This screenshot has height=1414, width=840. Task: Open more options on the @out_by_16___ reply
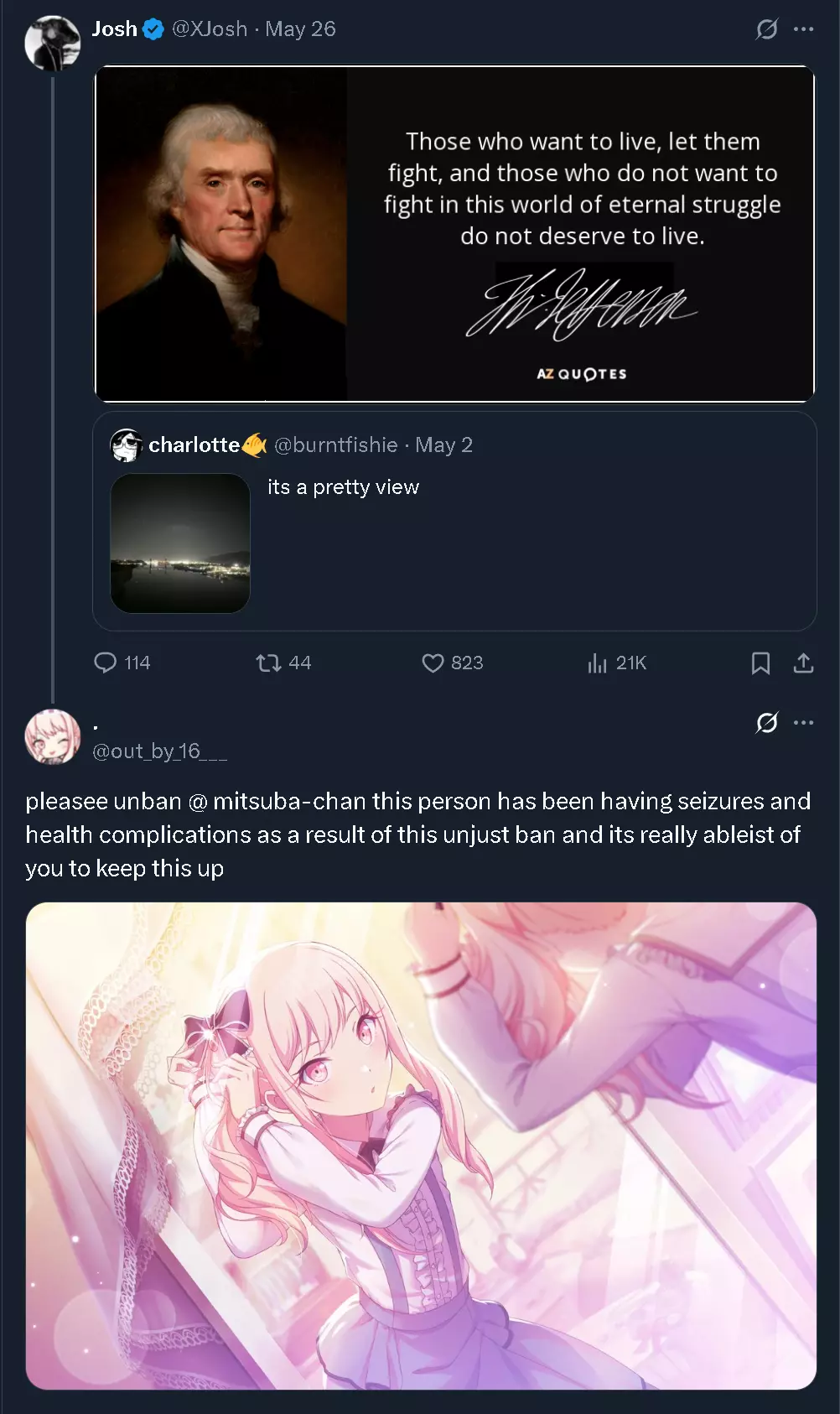pos(804,722)
